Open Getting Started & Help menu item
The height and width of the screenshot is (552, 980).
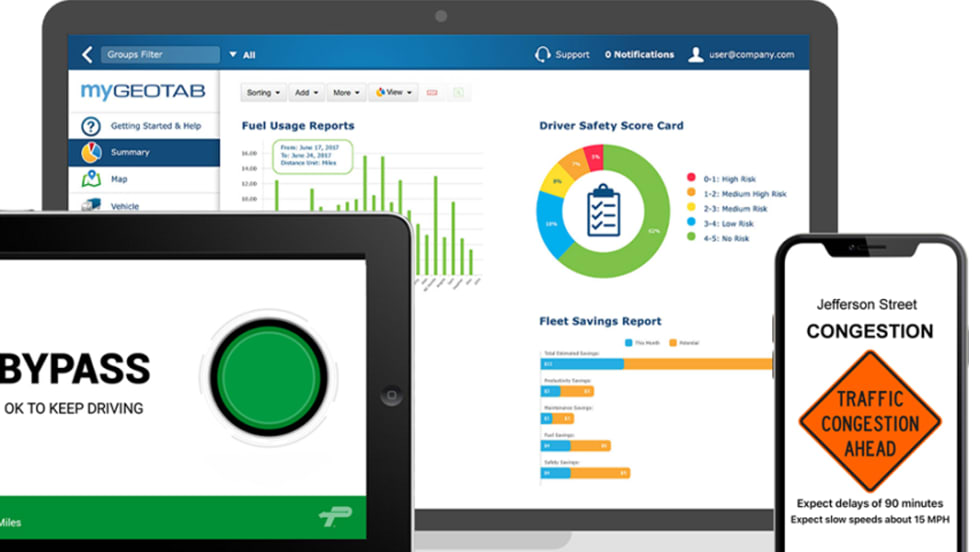(156, 126)
